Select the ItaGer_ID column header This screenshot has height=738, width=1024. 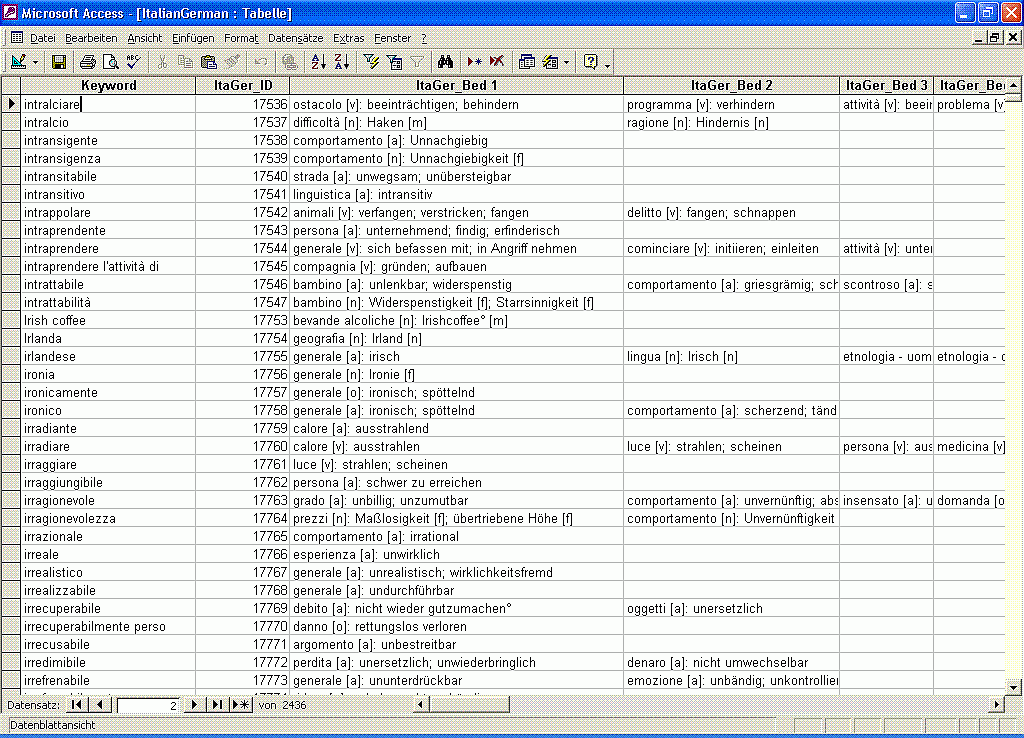coord(243,86)
